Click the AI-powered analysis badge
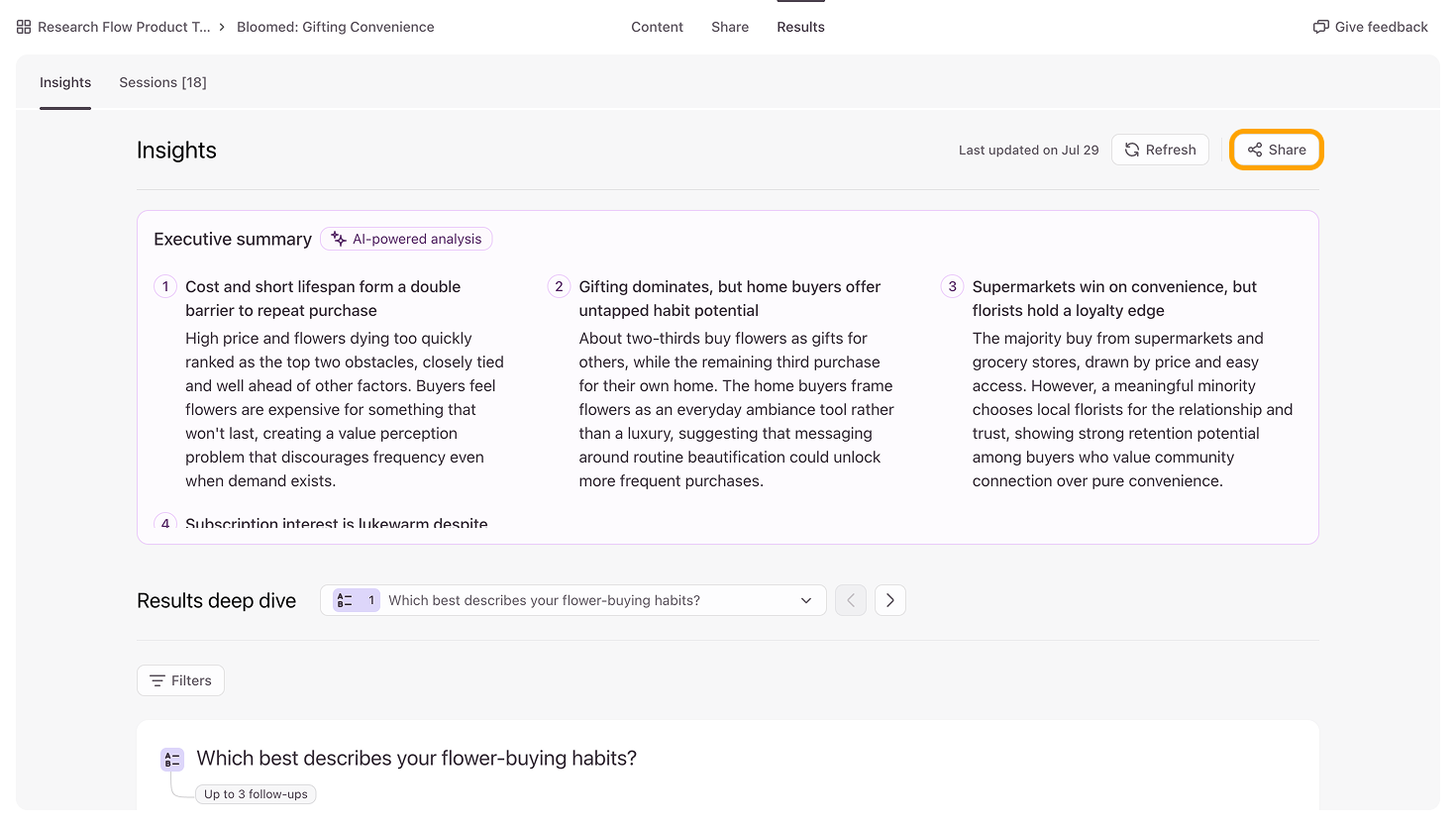Viewport: 1456px width, 826px height. [x=406, y=239]
